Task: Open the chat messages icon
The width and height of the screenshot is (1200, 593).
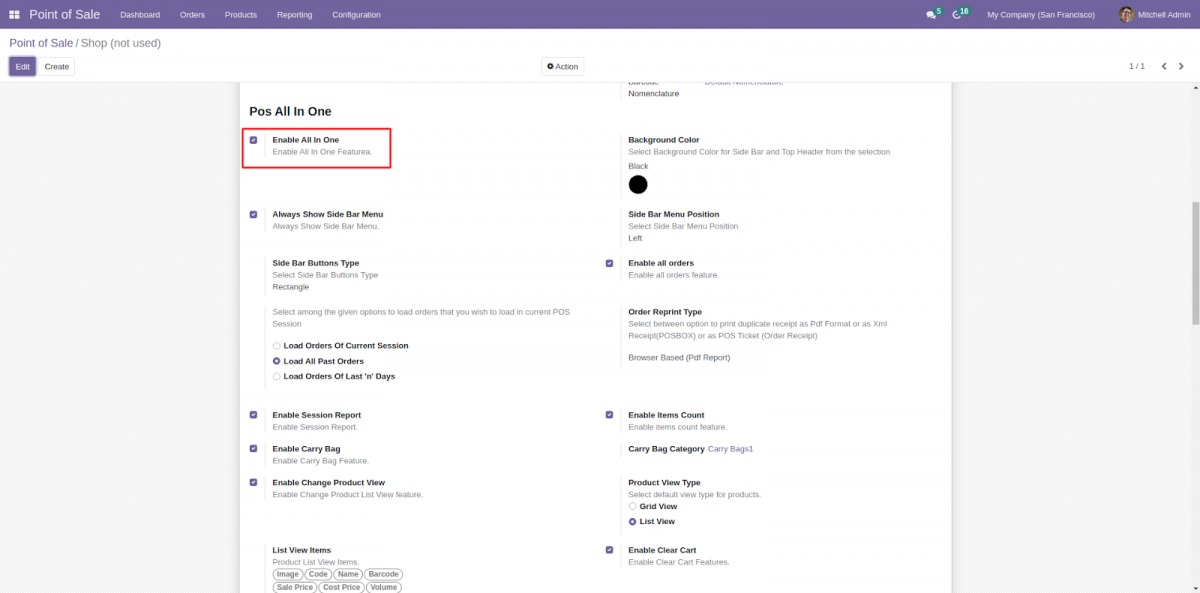Action: tap(931, 15)
